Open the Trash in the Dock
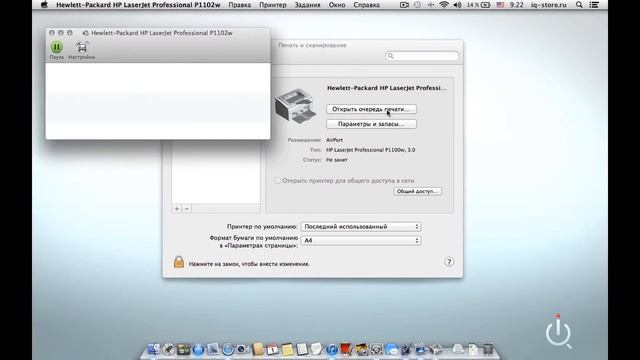 coord(488,349)
